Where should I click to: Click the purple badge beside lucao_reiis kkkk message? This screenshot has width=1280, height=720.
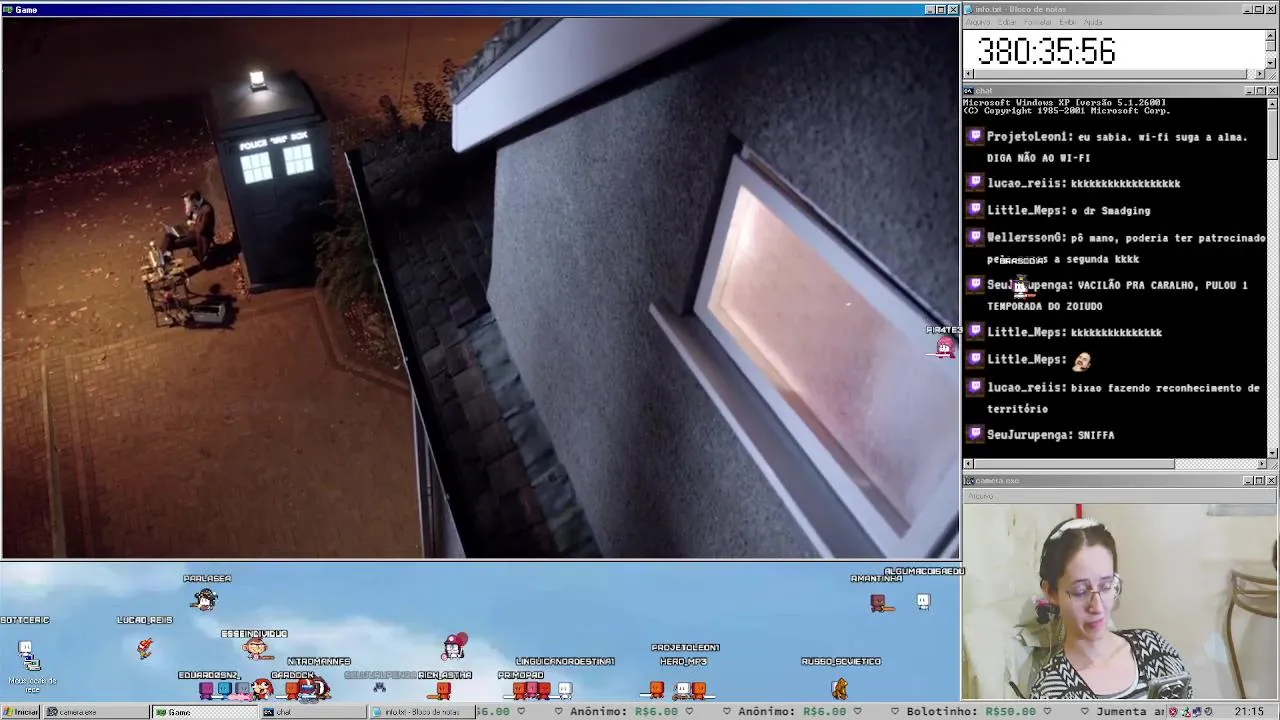[x=975, y=182]
